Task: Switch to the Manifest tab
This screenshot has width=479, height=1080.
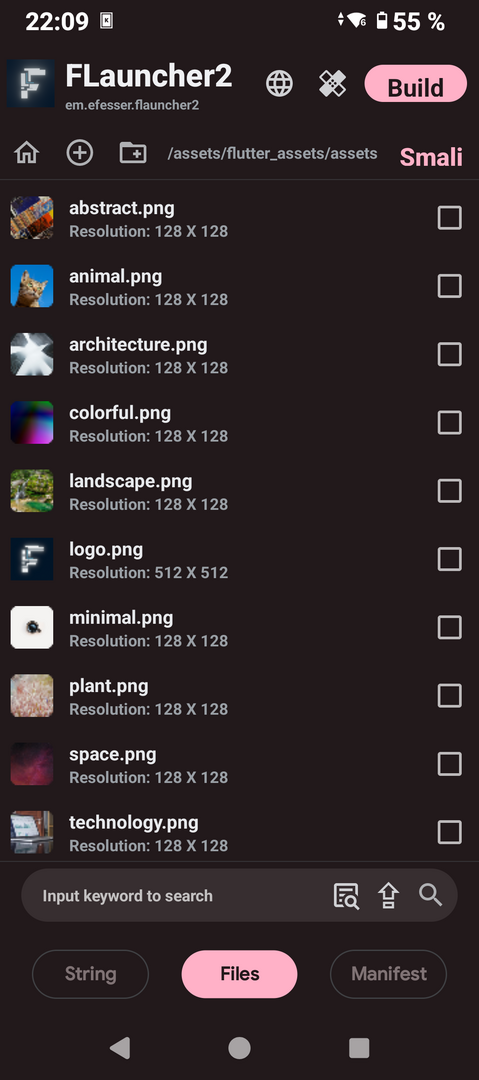Action: (x=389, y=974)
